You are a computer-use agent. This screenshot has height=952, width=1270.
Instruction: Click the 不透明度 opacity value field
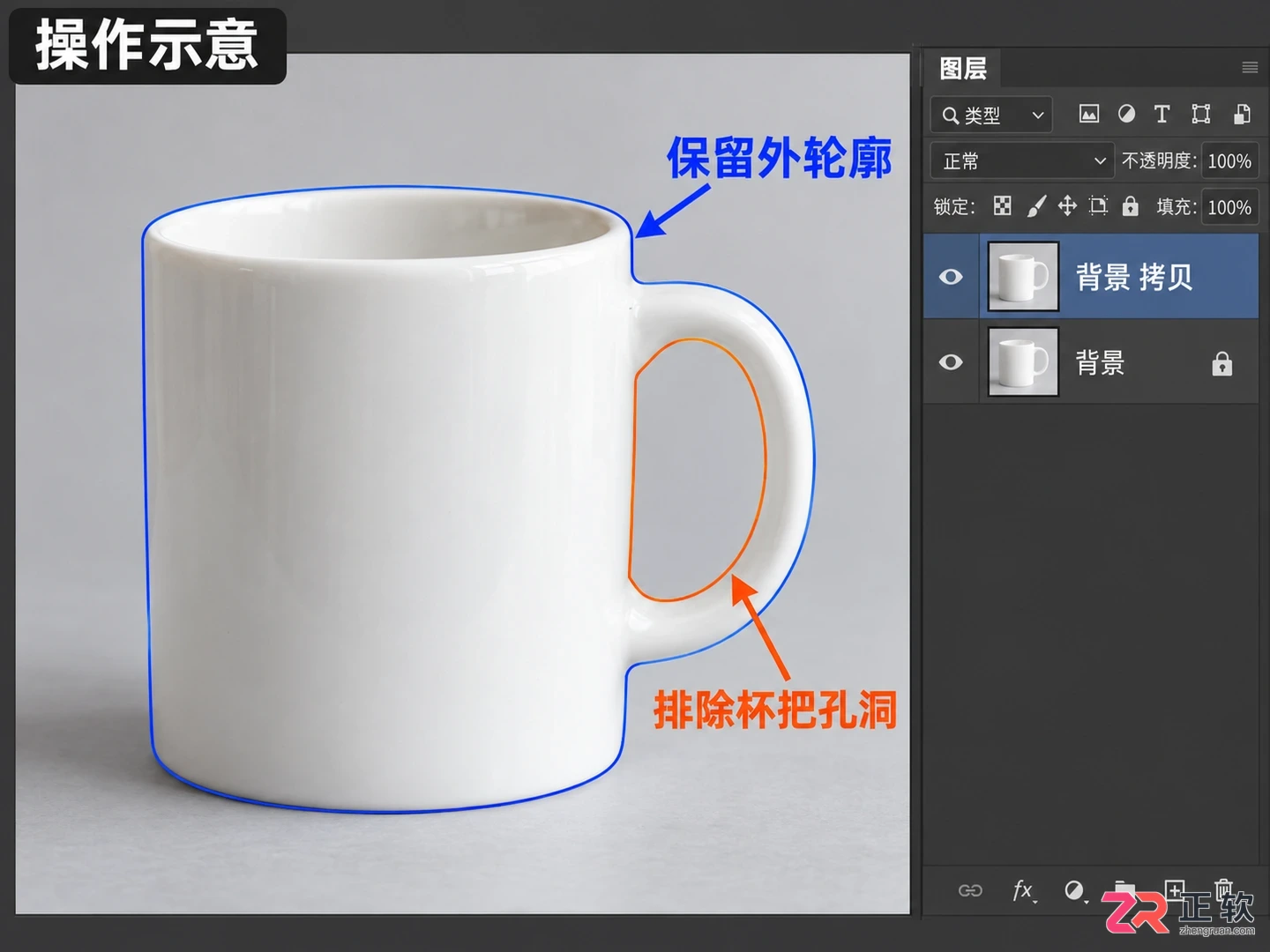pos(1229,161)
